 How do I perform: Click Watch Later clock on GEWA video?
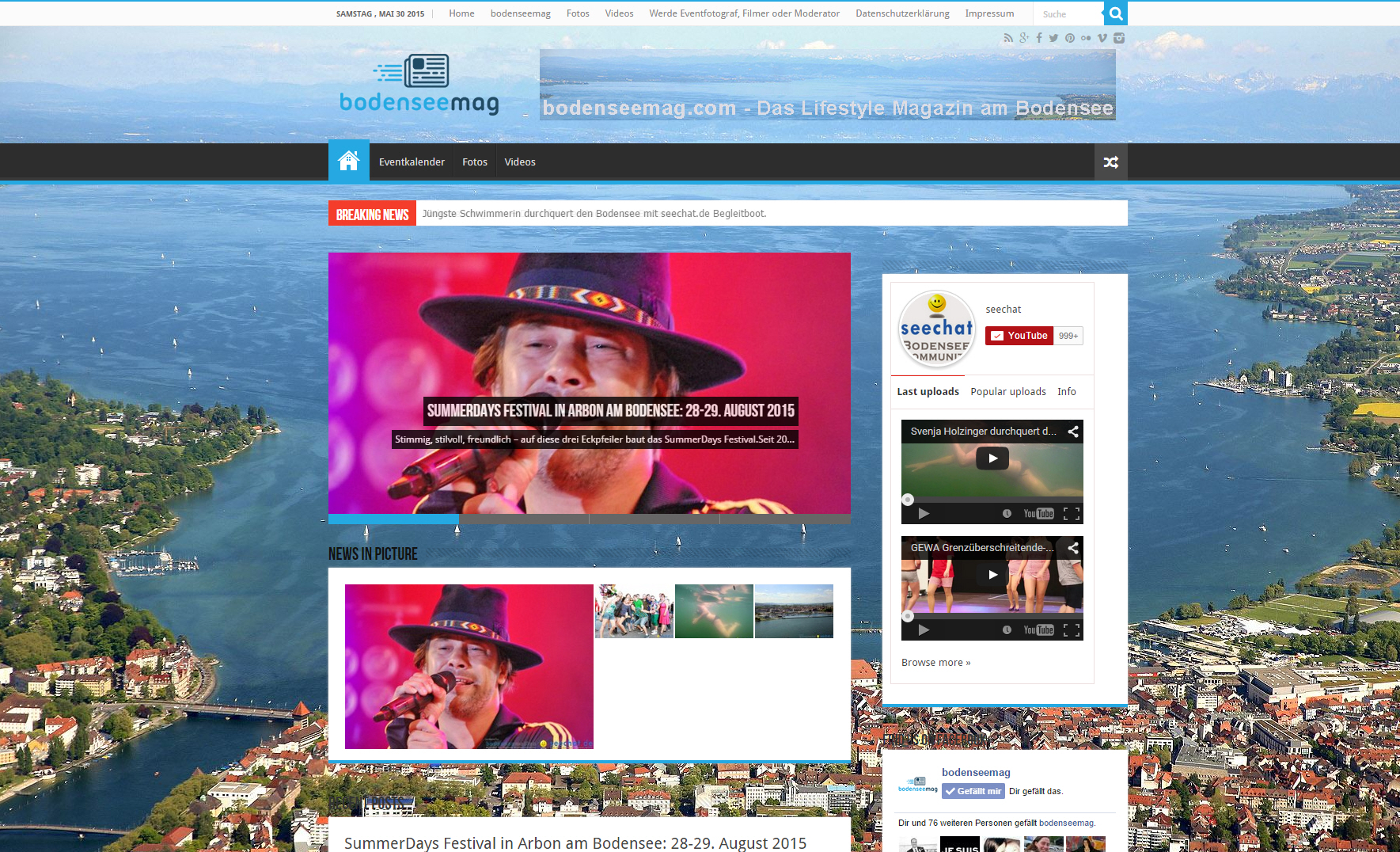coord(1007,630)
